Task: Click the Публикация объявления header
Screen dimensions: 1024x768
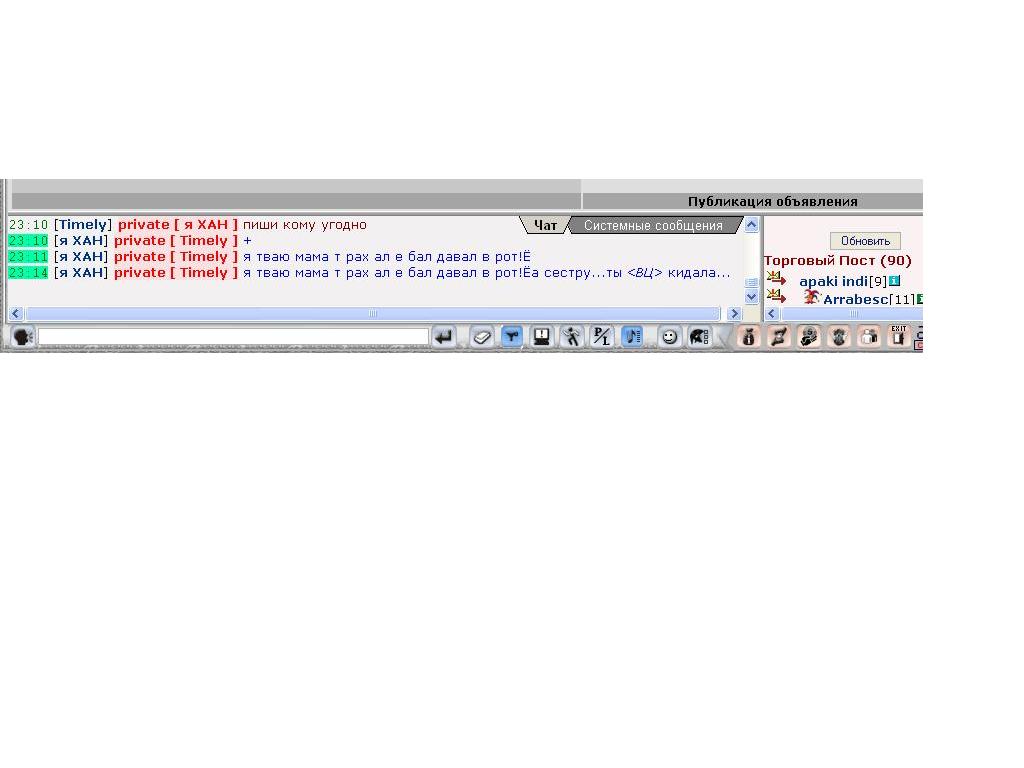Action: pyautogui.click(x=773, y=202)
